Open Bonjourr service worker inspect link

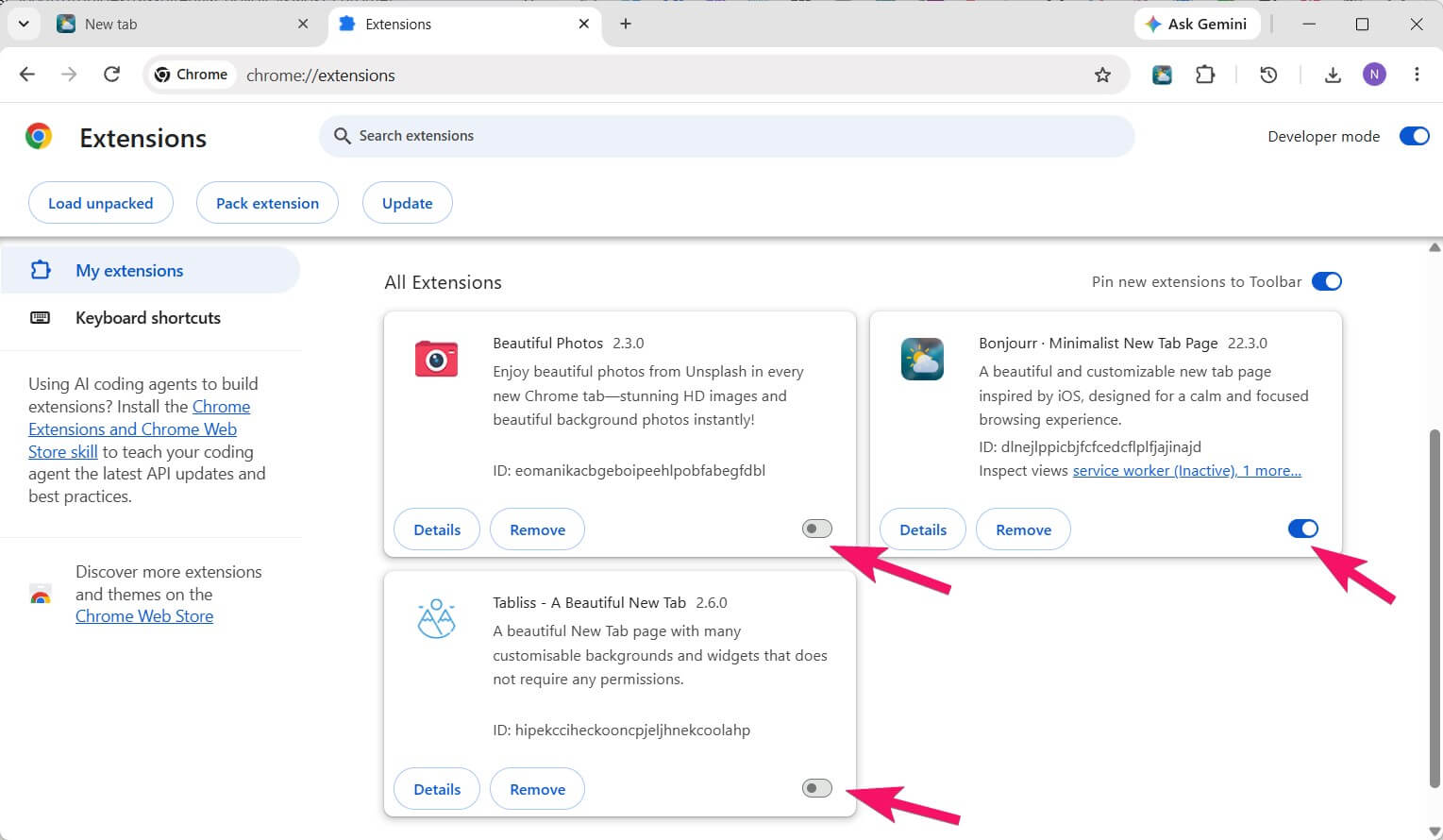pos(1187,471)
